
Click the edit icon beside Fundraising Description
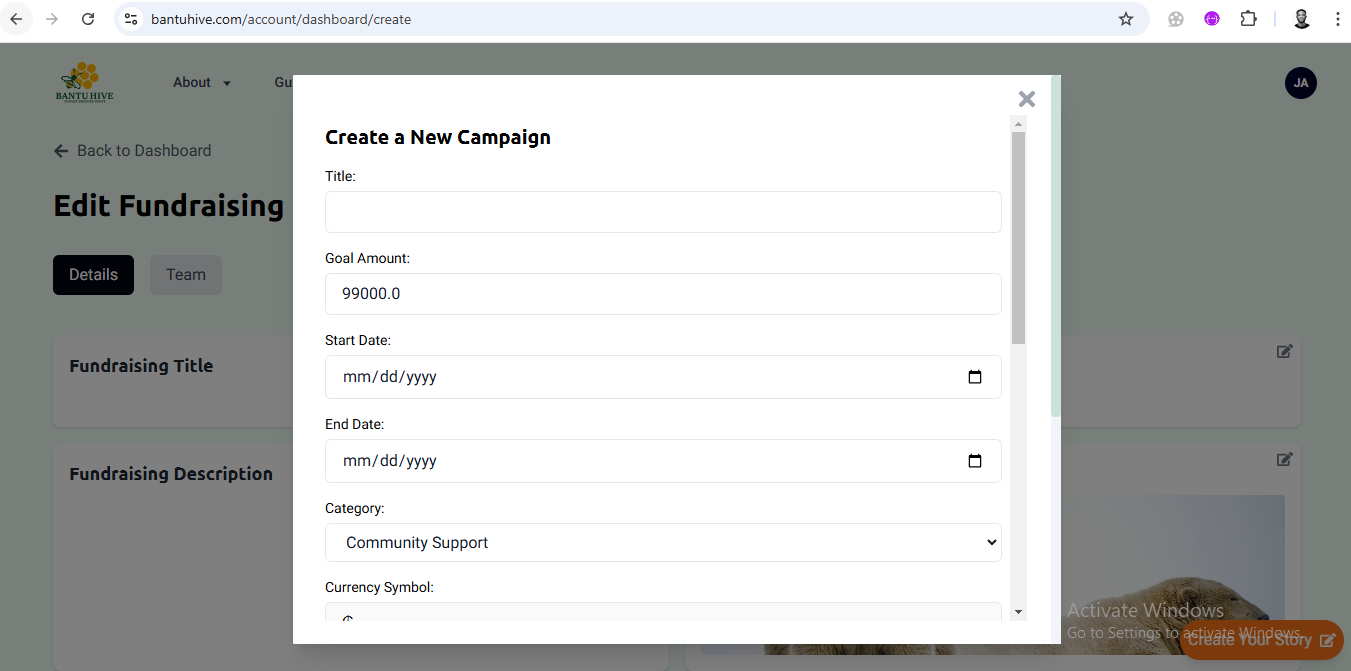(1284, 459)
